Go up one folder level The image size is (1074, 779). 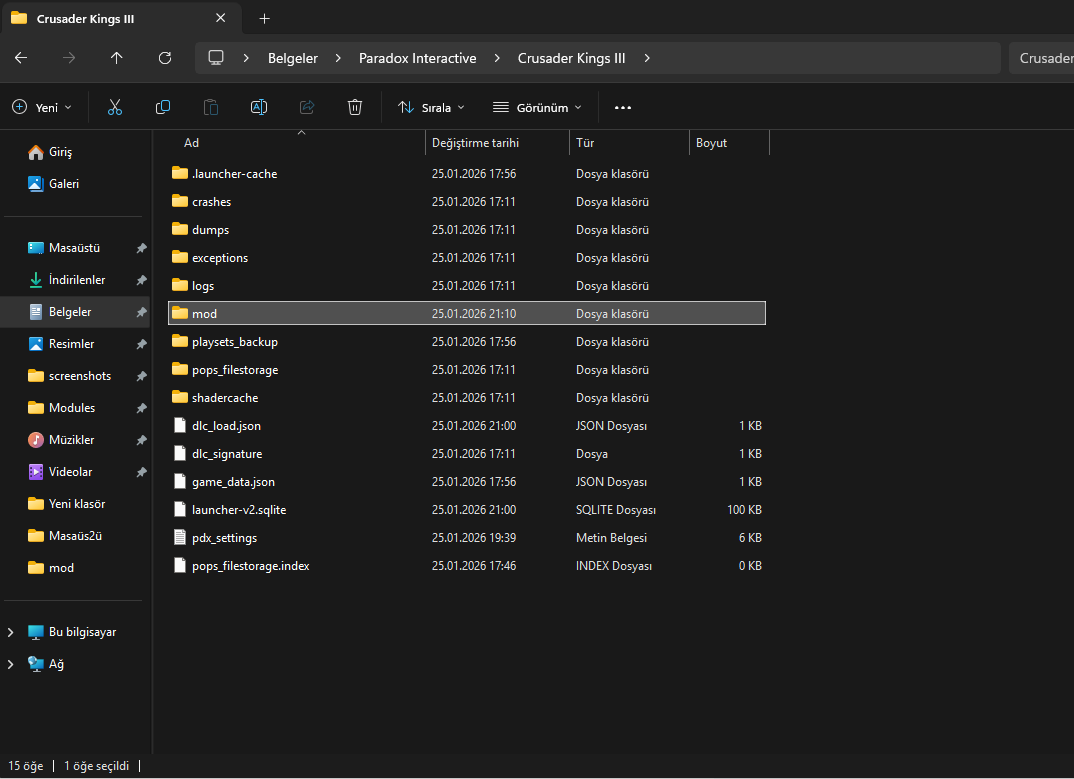pos(117,58)
